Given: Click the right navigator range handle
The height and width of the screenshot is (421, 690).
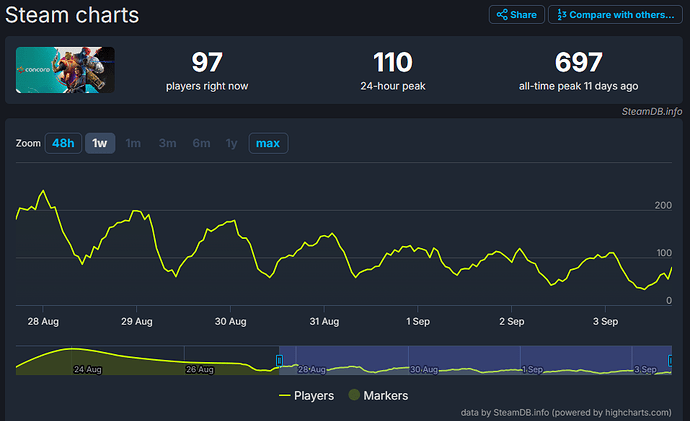Looking at the screenshot, I should tap(670, 361).
